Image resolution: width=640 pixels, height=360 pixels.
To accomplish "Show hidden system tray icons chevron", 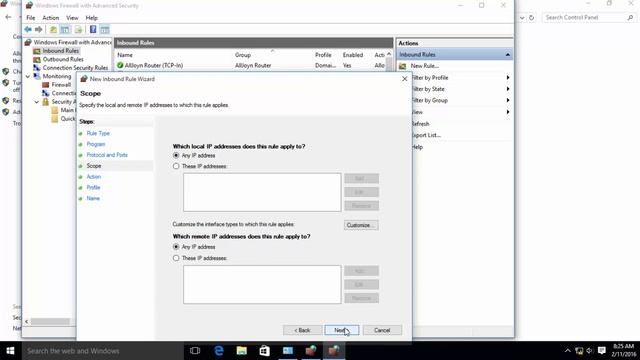I will point(567,351).
